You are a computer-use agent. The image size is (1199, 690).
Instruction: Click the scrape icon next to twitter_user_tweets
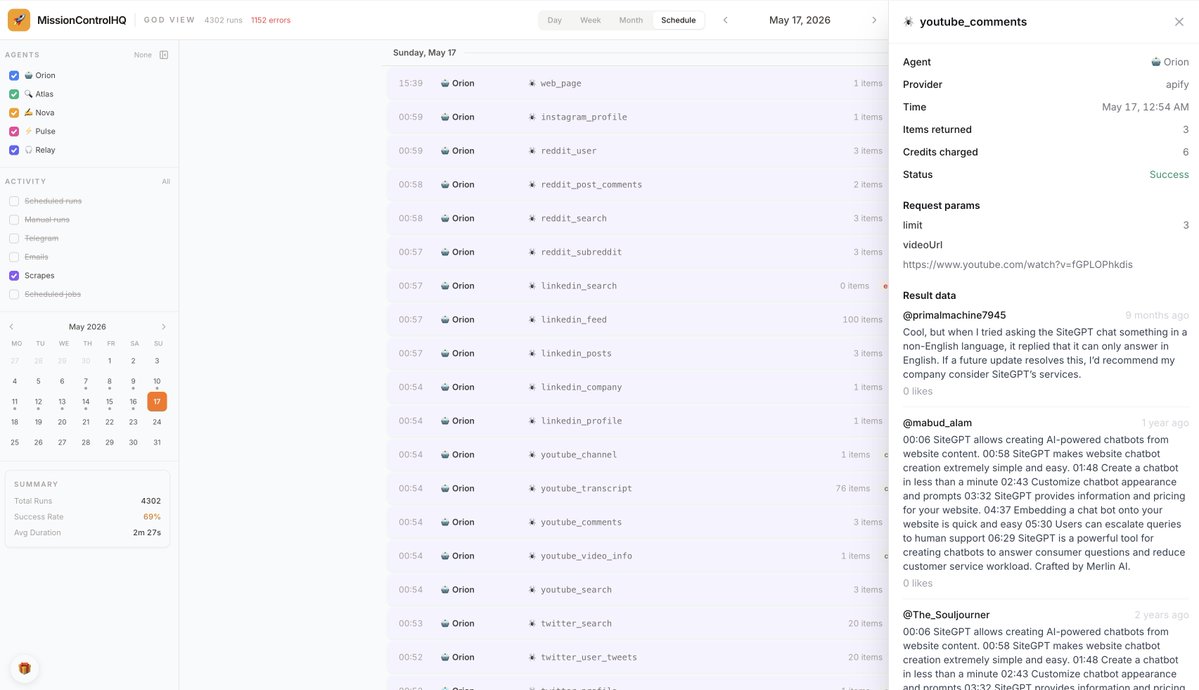(x=532, y=657)
